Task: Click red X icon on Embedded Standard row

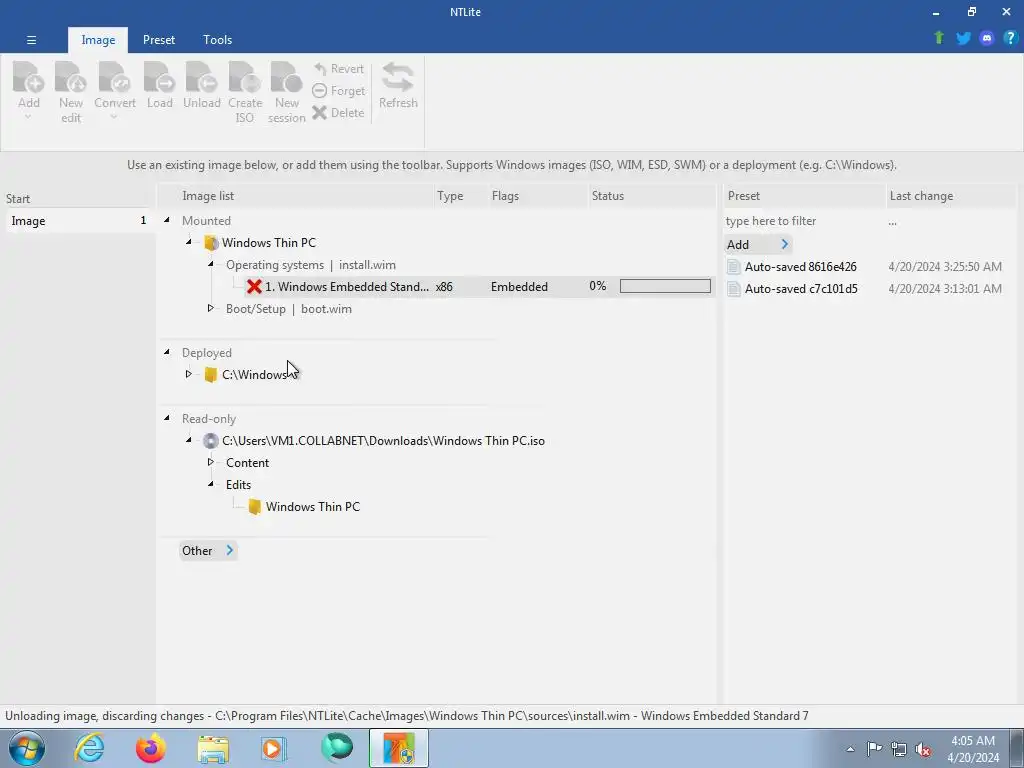Action: [254, 287]
